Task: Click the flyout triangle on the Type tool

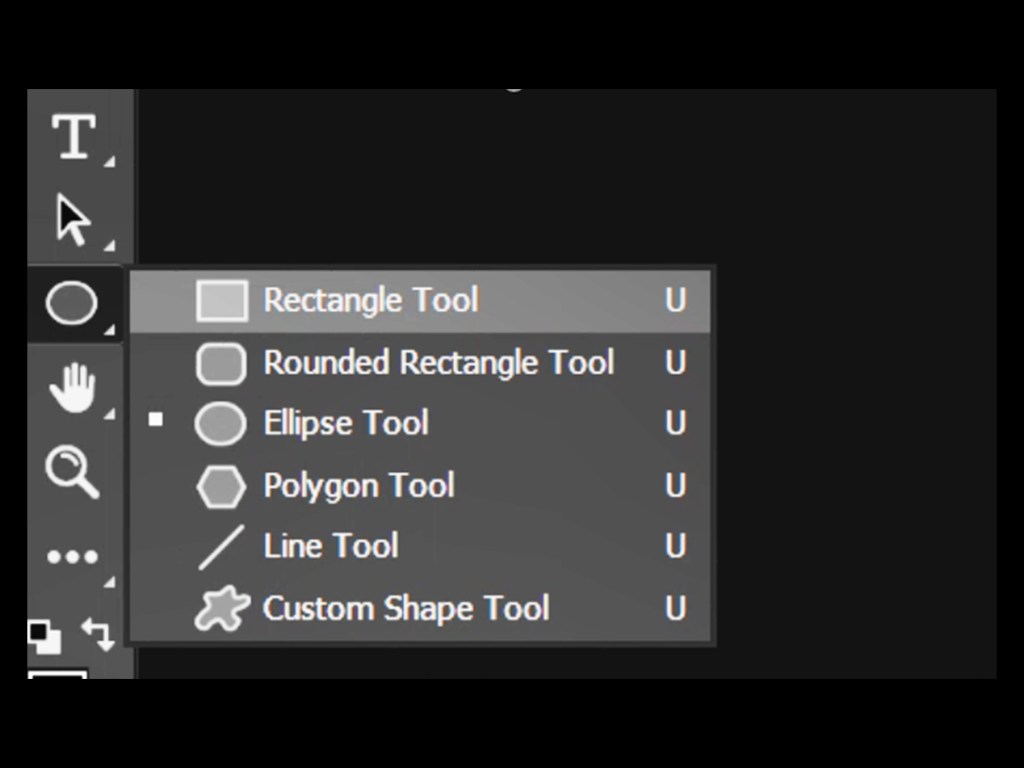Action: [x=109, y=161]
